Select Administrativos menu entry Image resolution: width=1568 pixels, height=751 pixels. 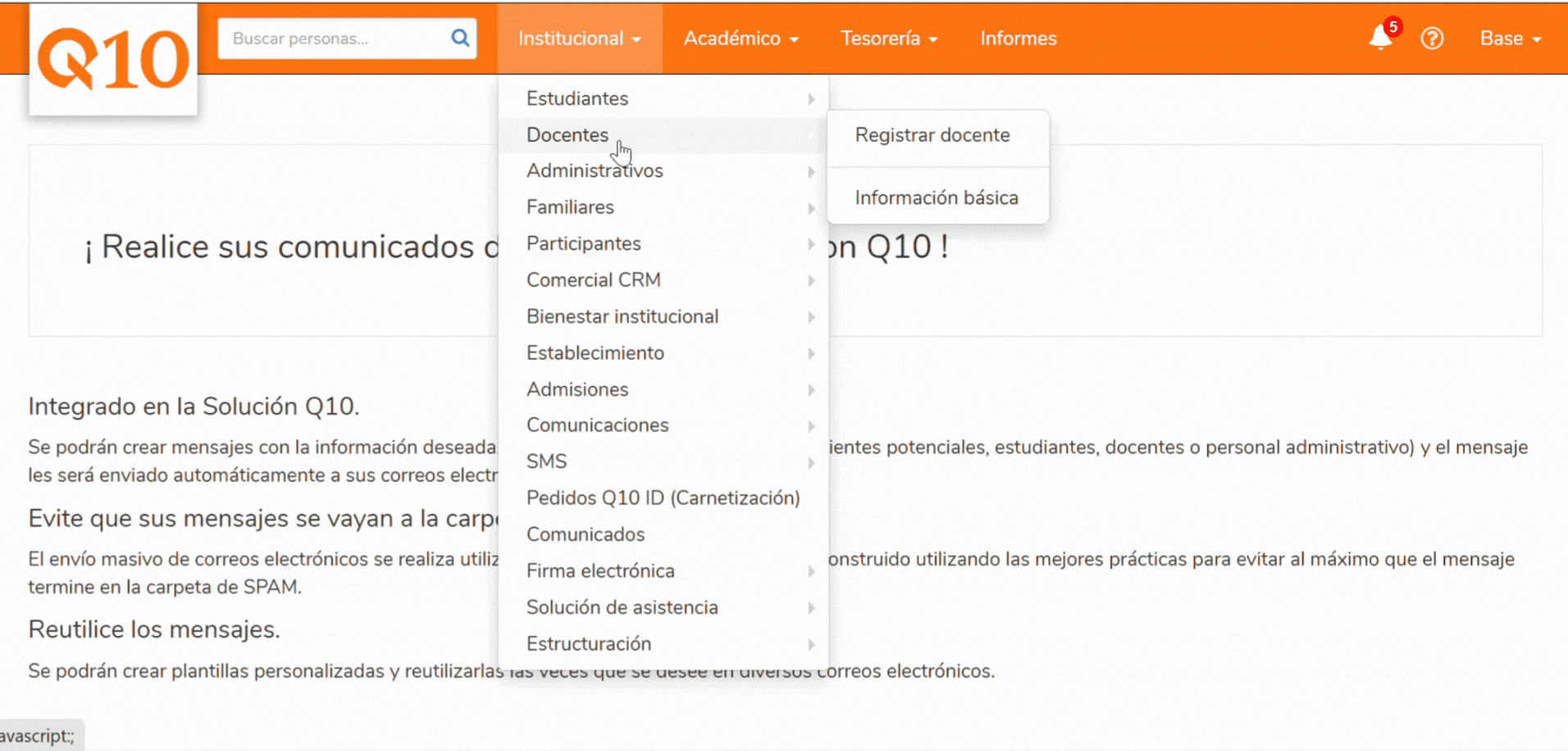click(663, 171)
